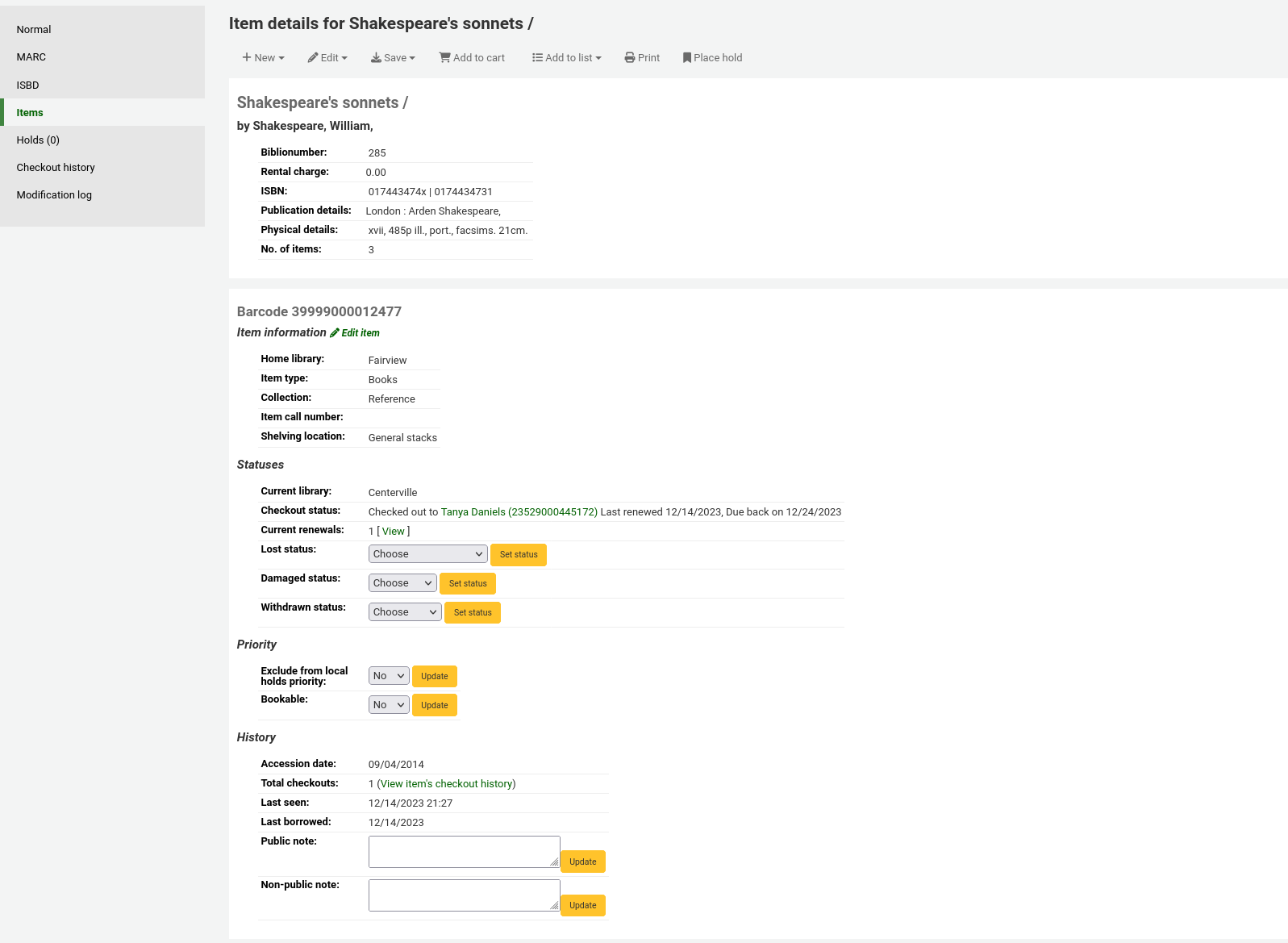The height and width of the screenshot is (943, 1288).
Task: Click the list icon on Add to list
Action: [x=537, y=57]
